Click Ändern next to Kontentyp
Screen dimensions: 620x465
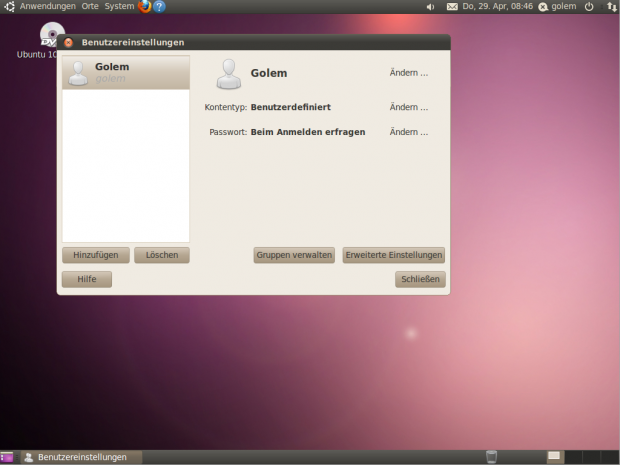pos(408,107)
